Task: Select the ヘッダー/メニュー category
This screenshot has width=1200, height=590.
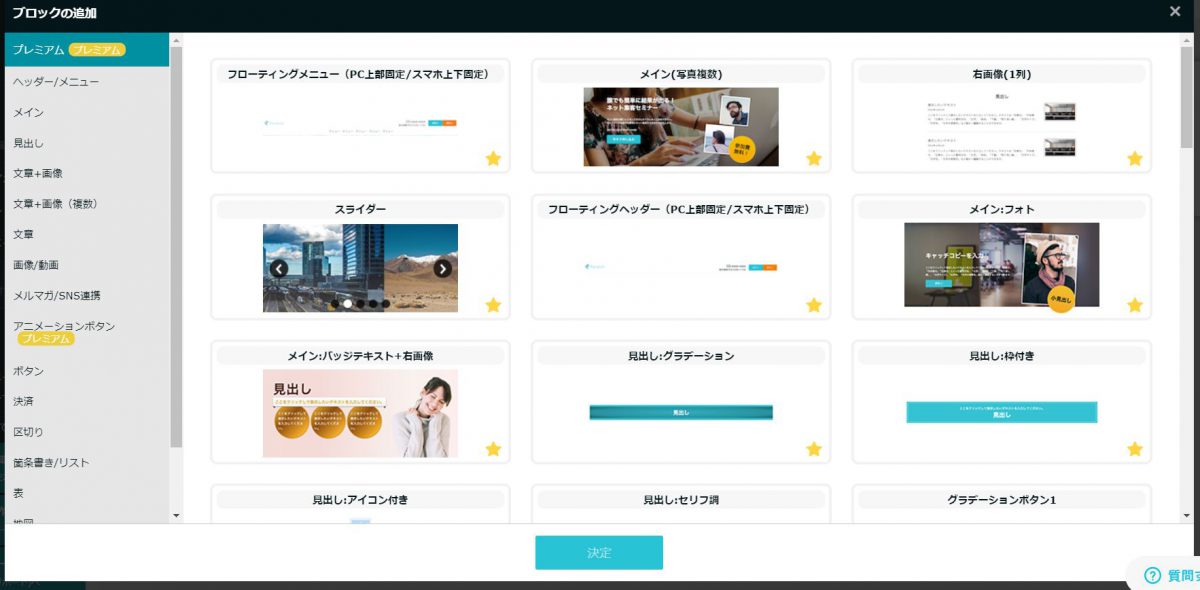Action: click(56, 82)
